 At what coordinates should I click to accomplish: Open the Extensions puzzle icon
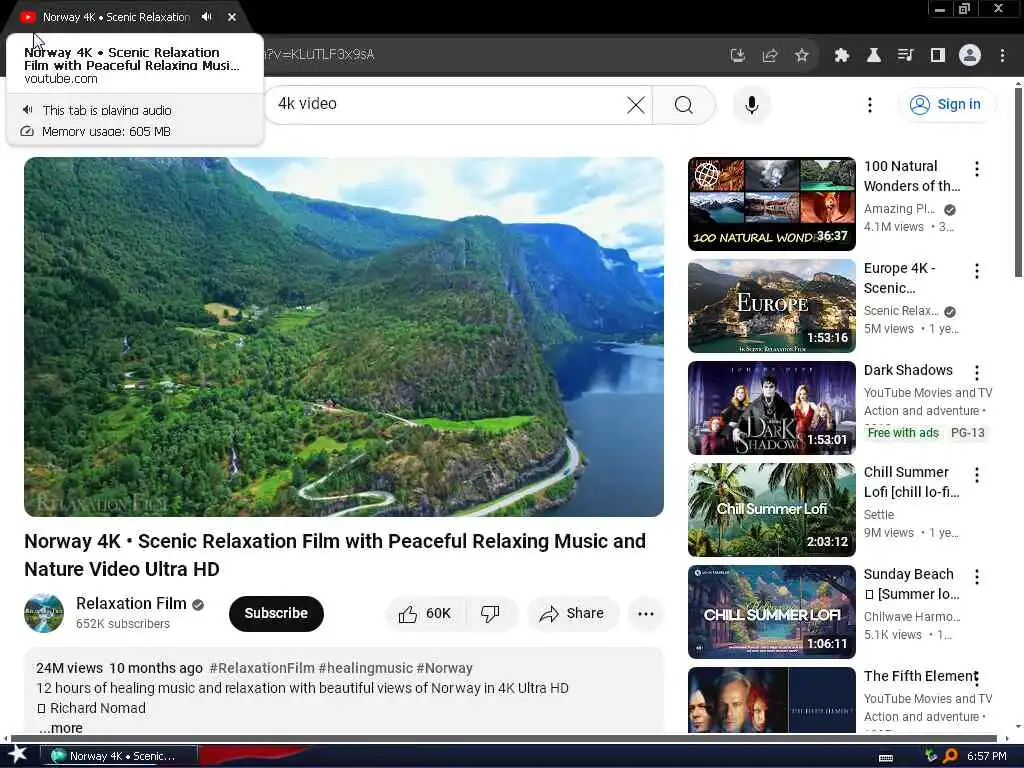coord(842,55)
